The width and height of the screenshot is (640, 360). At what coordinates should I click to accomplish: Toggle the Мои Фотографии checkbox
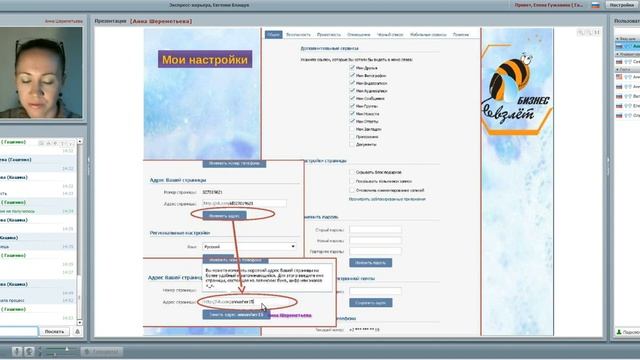352,76
